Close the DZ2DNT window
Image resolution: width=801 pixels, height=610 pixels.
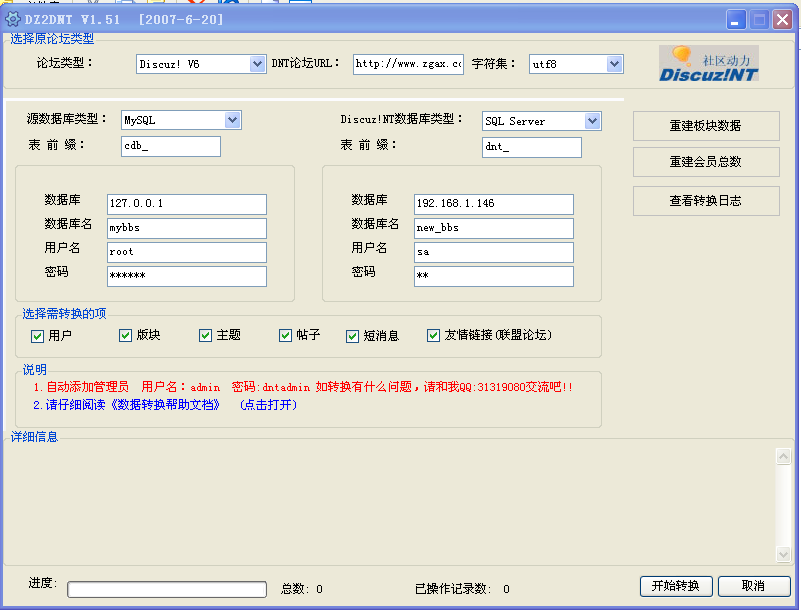782,20
